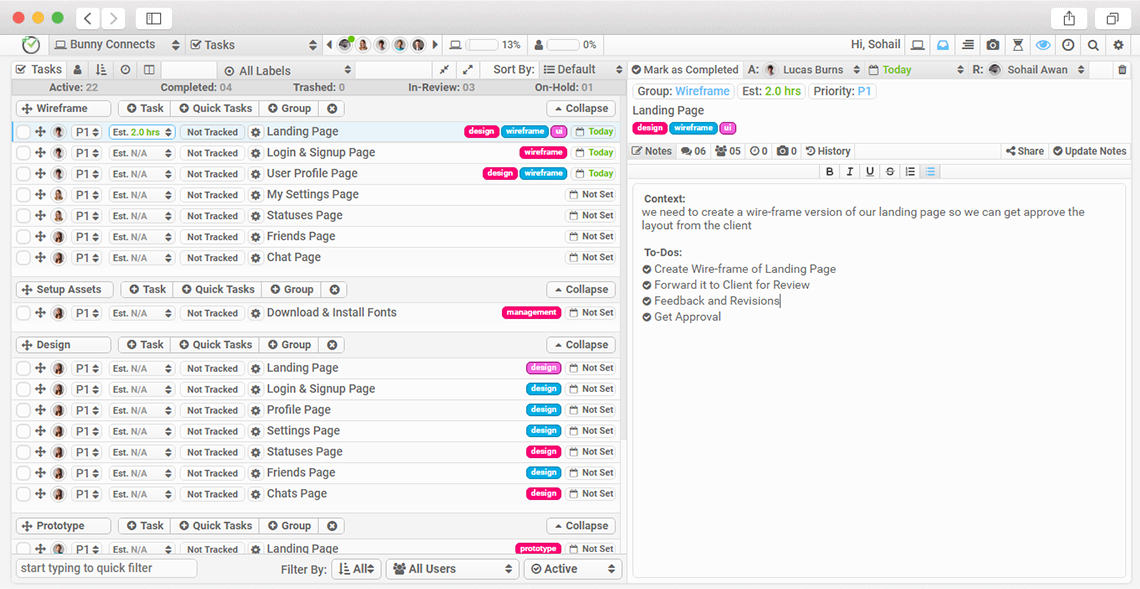The image size is (1140, 589).
Task: Open the comments tab showing 06
Action: [694, 151]
